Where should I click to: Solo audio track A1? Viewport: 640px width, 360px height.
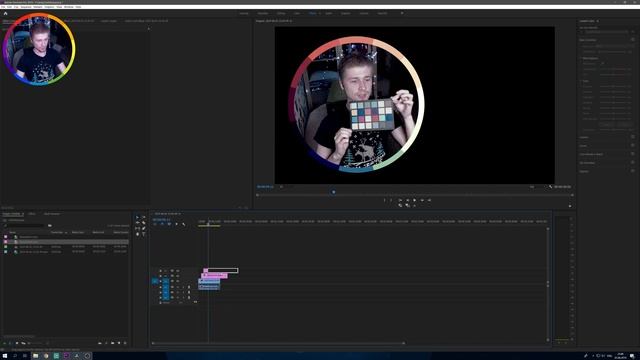(x=183, y=287)
